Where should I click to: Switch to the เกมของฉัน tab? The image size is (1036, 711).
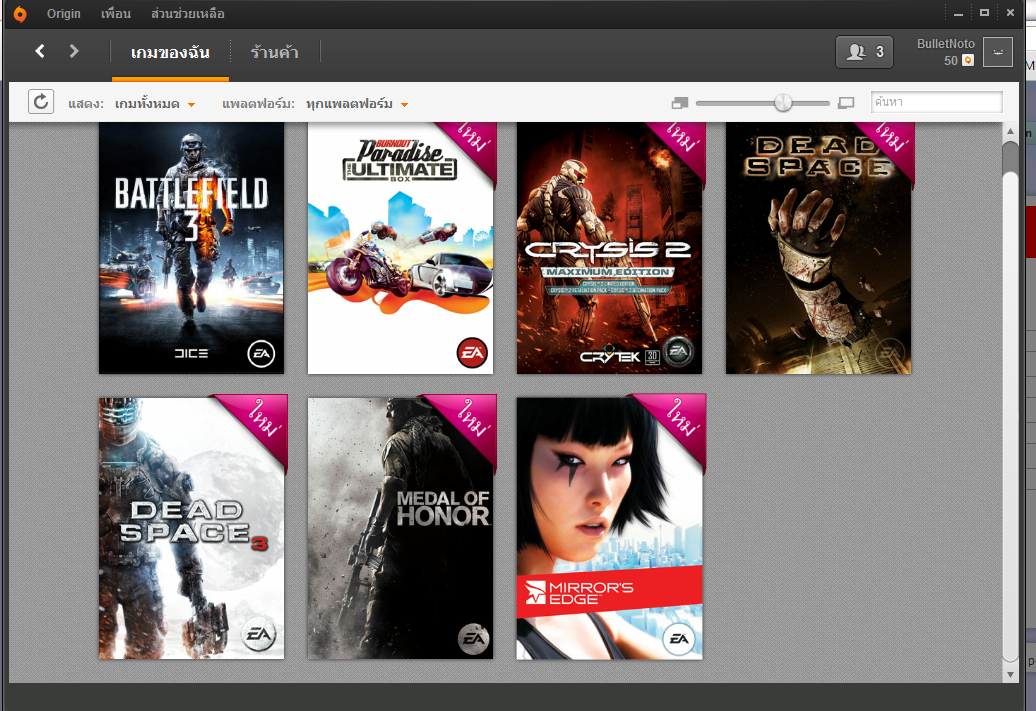coord(170,52)
